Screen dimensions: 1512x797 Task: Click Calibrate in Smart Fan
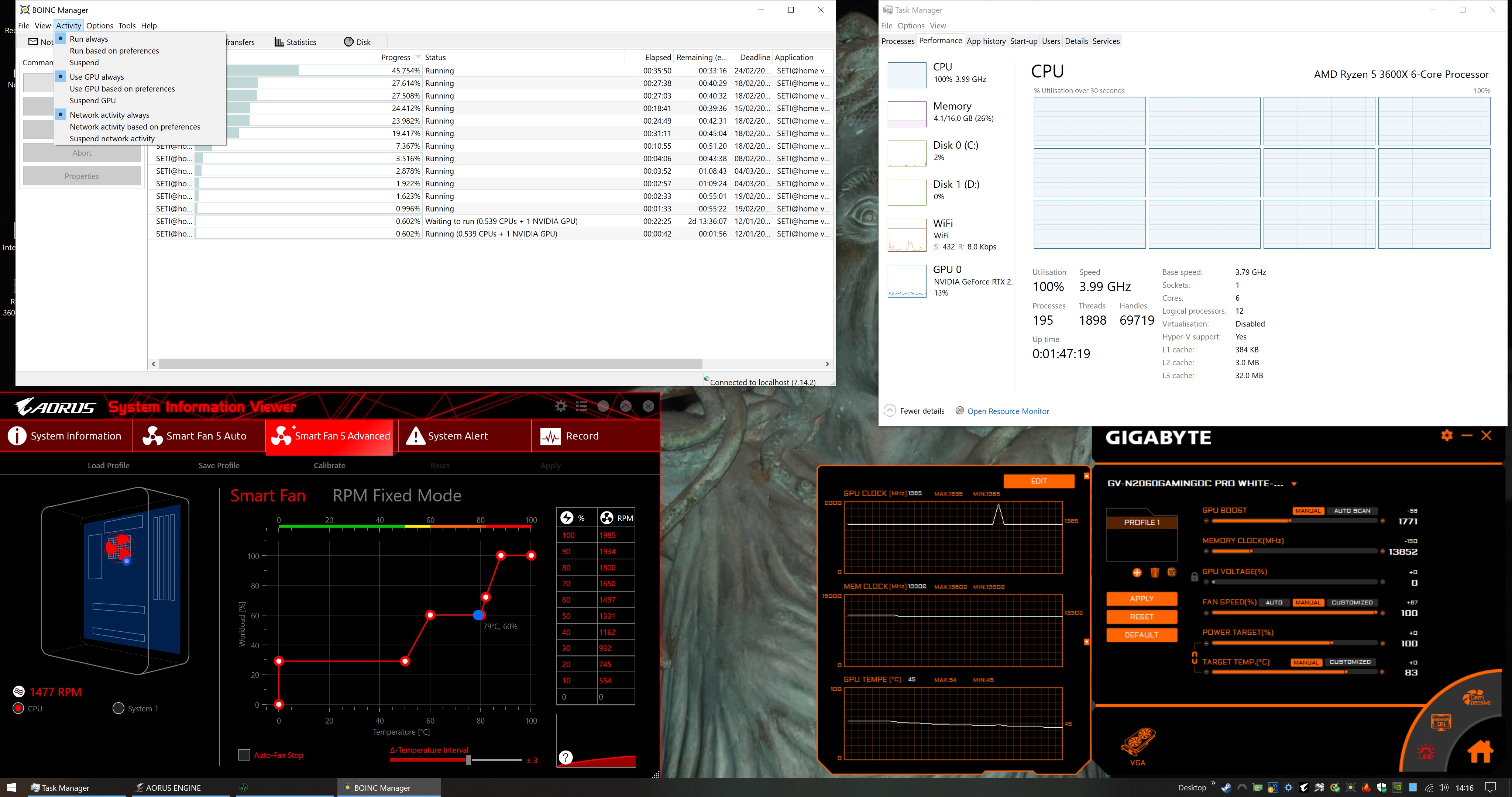click(x=329, y=465)
